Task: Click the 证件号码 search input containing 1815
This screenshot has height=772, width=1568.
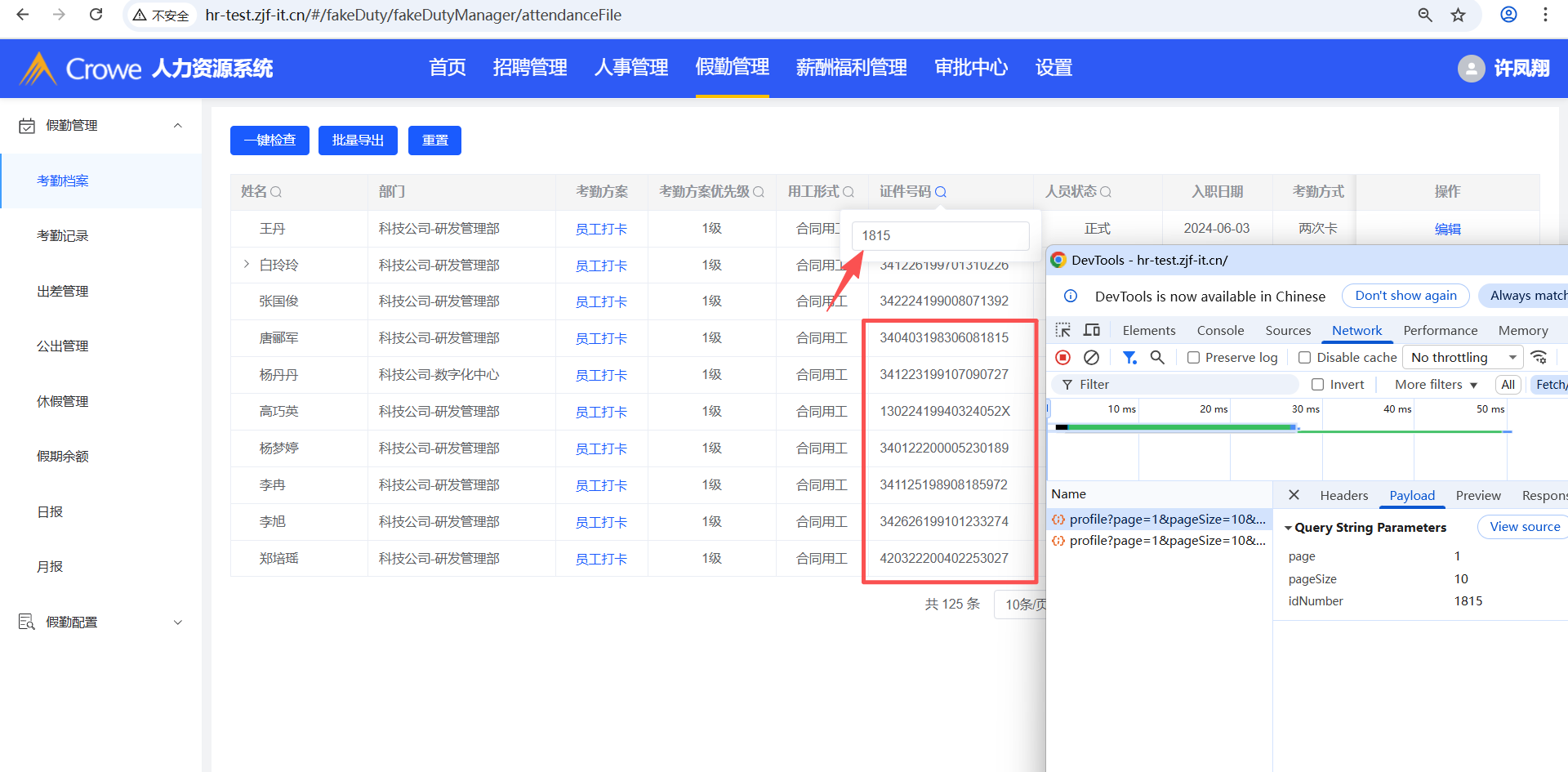Action: pyautogui.click(x=940, y=236)
